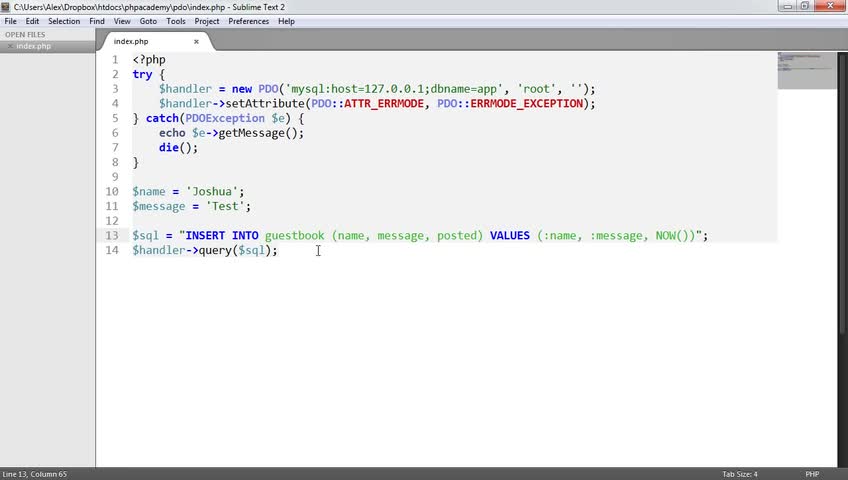Viewport: 848px width, 480px height.
Task: Click the new keyword on line 3
Action: click(x=242, y=89)
